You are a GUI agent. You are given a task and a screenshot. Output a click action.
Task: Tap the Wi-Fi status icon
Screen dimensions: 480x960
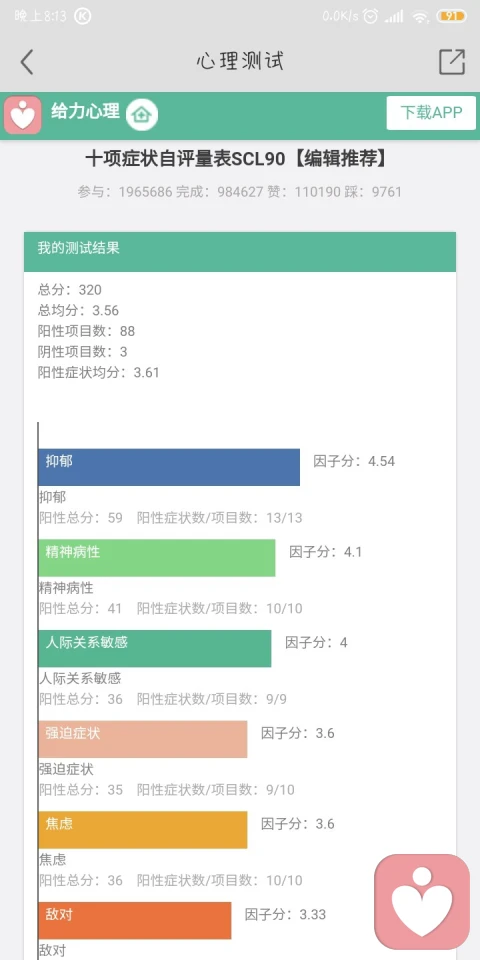[420, 17]
